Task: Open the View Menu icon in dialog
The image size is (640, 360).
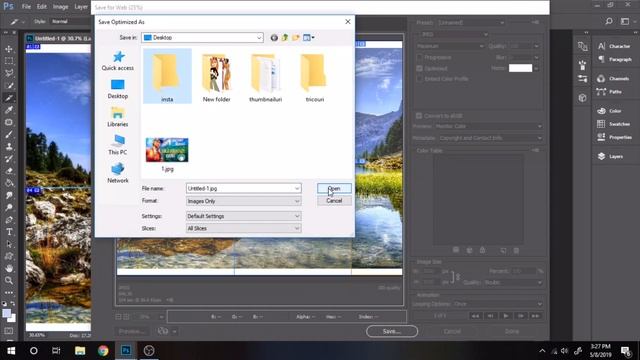Action: [309, 38]
